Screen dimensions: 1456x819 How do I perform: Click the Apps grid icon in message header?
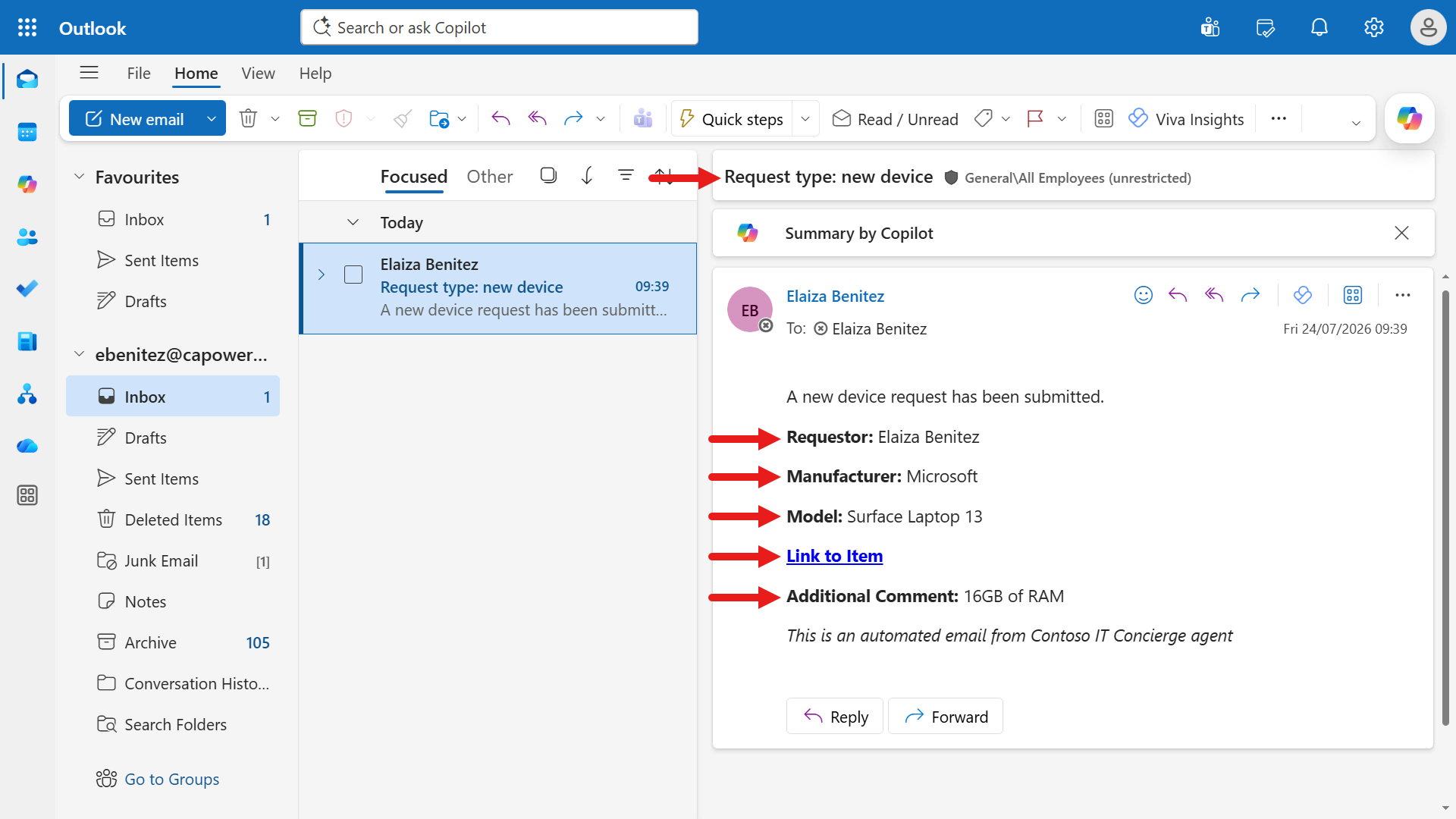click(1353, 295)
